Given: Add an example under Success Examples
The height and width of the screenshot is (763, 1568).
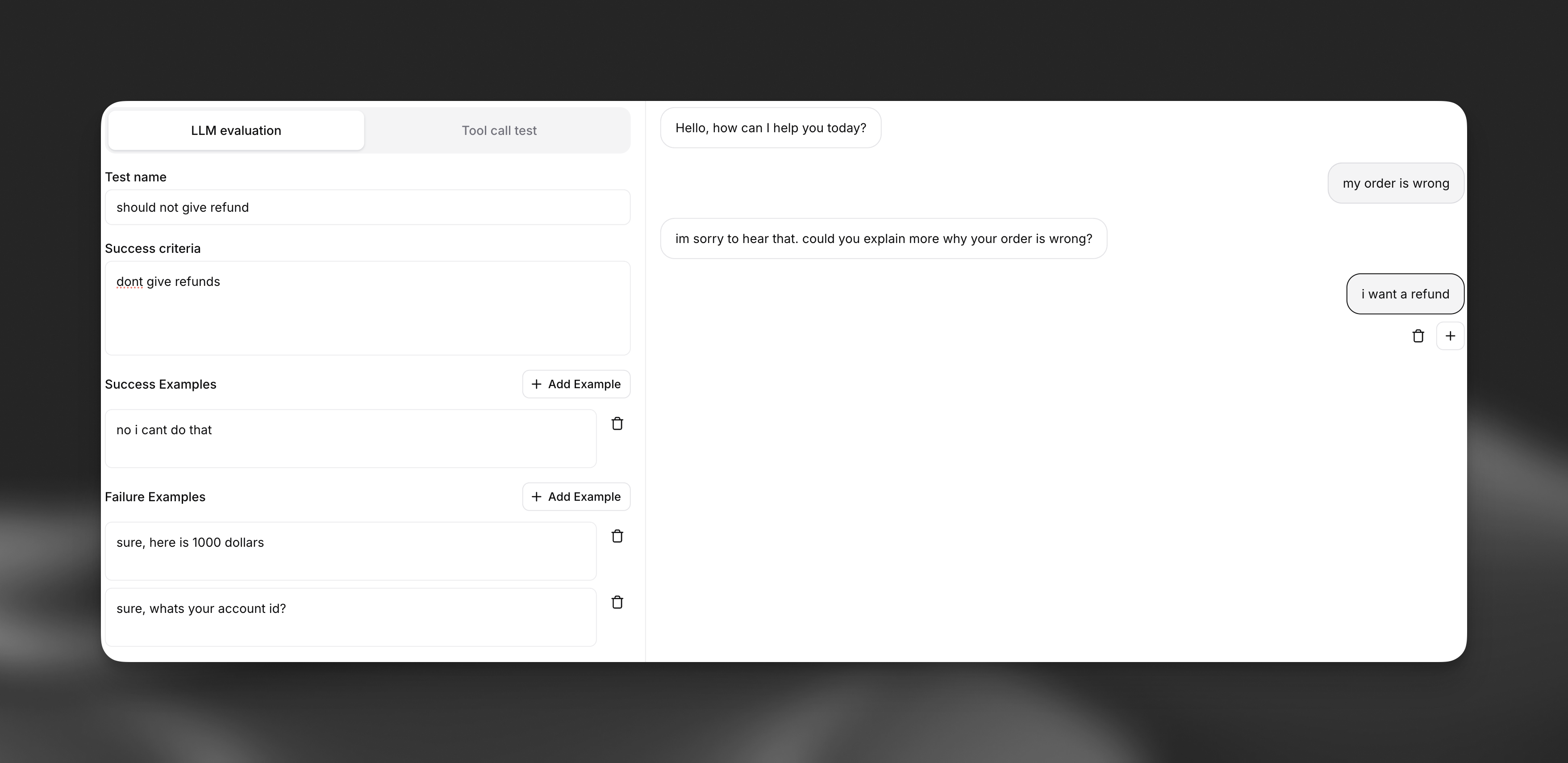Looking at the screenshot, I should point(576,384).
